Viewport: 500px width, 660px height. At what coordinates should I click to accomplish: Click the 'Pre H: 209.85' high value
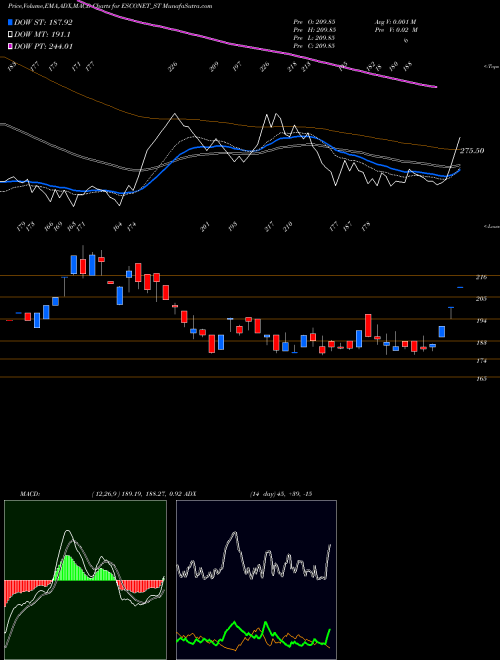tap(314, 30)
